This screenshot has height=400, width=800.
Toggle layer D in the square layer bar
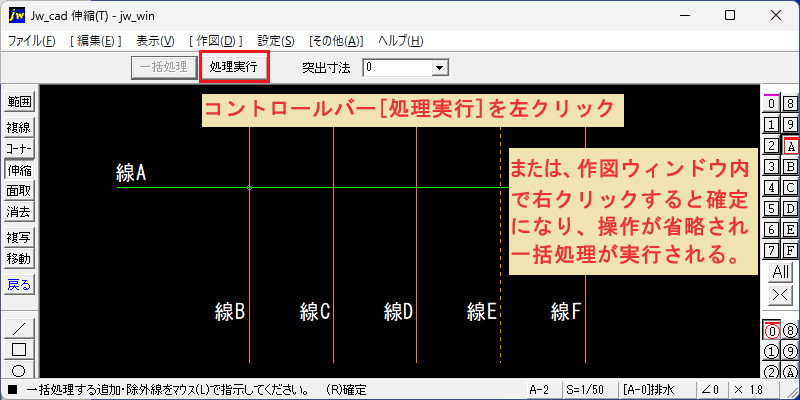point(790,209)
